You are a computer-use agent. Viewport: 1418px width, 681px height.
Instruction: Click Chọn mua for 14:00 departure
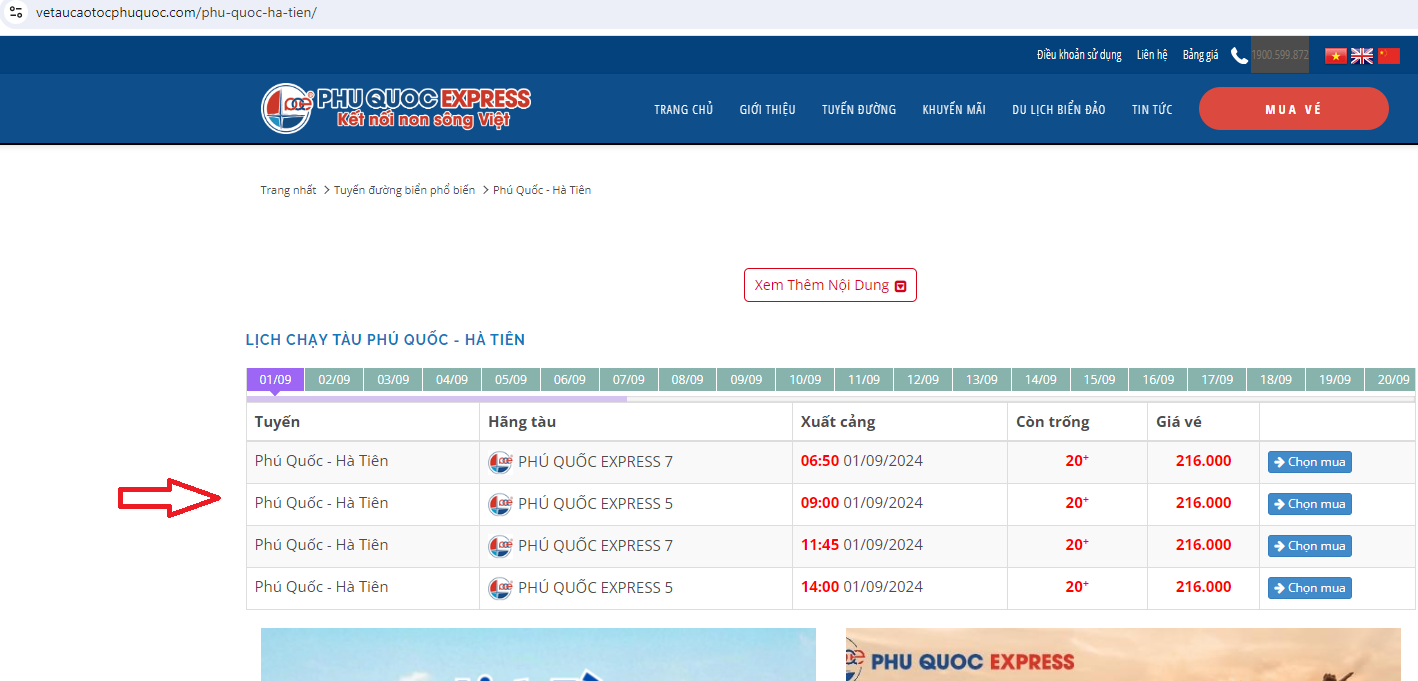pos(1310,588)
